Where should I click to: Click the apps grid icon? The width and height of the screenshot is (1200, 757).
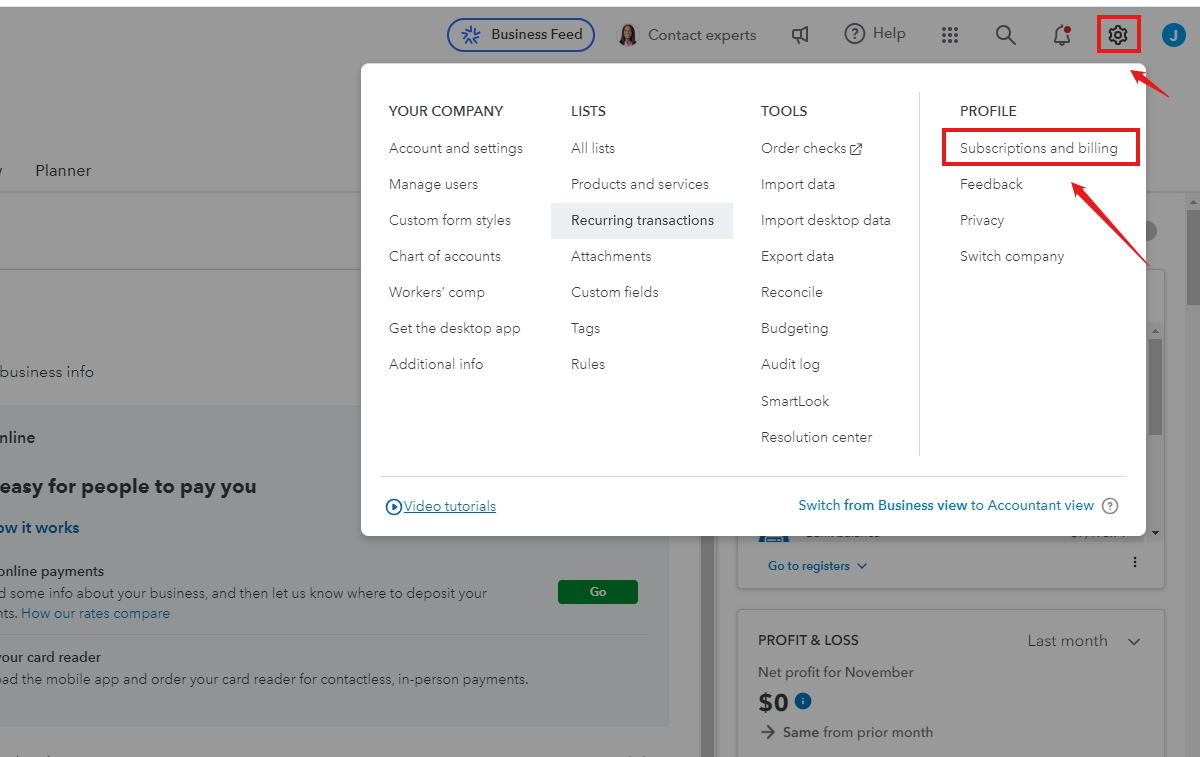point(950,34)
